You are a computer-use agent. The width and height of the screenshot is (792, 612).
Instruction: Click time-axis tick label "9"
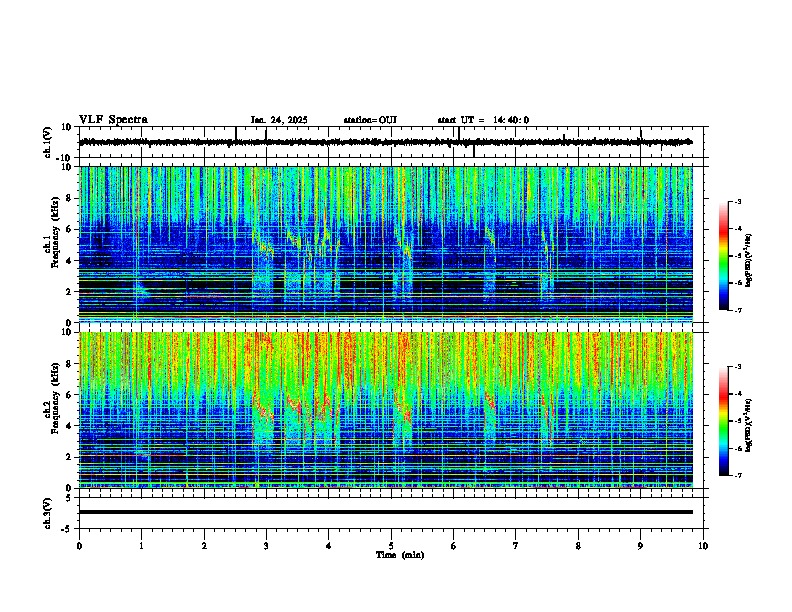(x=640, y=546)
